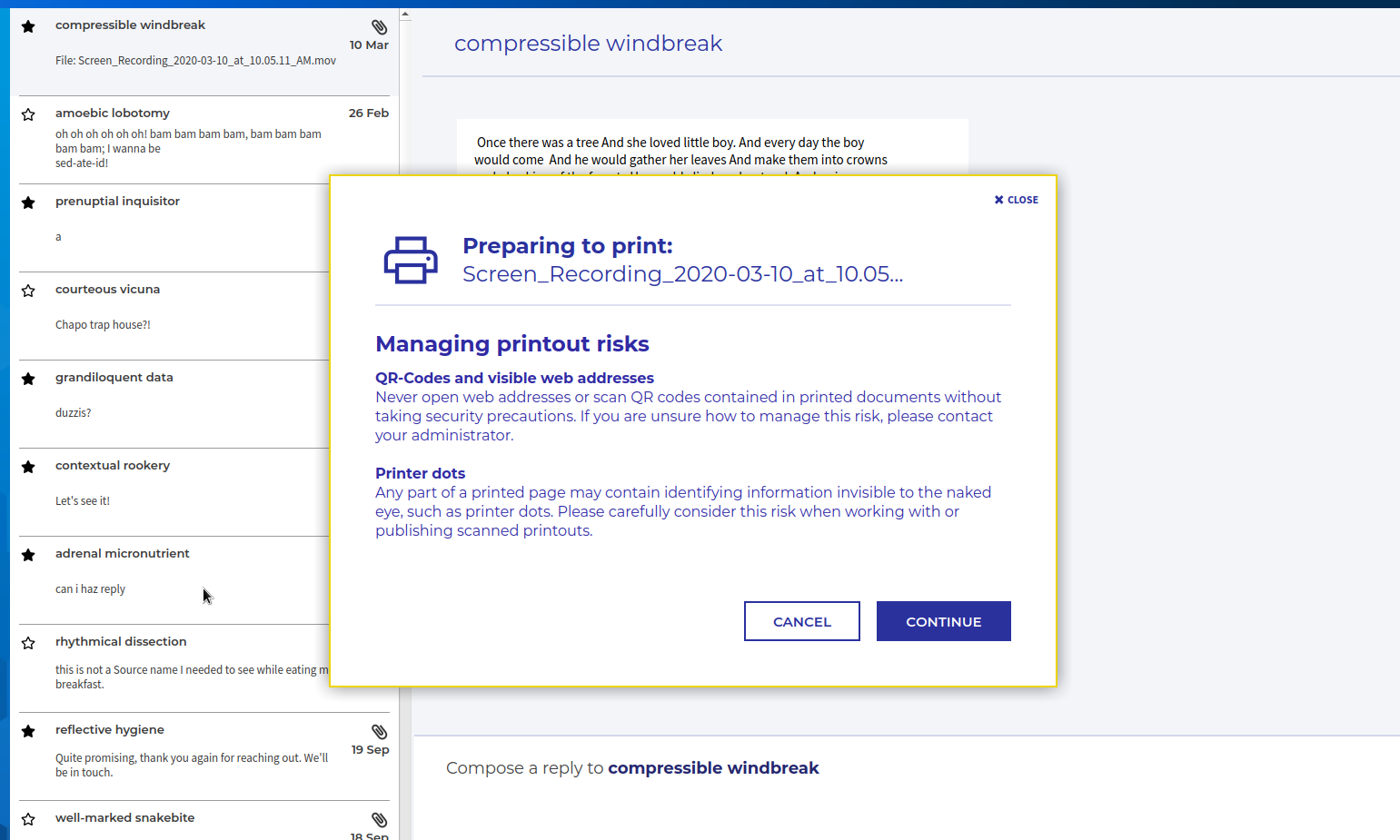Toggle star for grandiloquent data source
Viewport: 1400px width, 840px height.
(28, 379)
